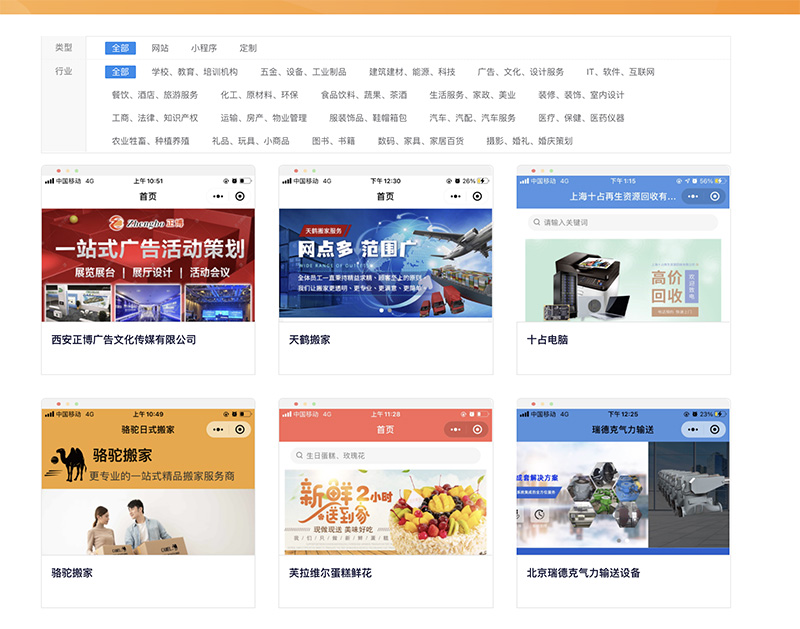The width and height of the screenshot is (800, 629).
Task: Click the 汽车、汽配、汽车服务 filter
Action: pyautogui.click(x=472, y=118)
